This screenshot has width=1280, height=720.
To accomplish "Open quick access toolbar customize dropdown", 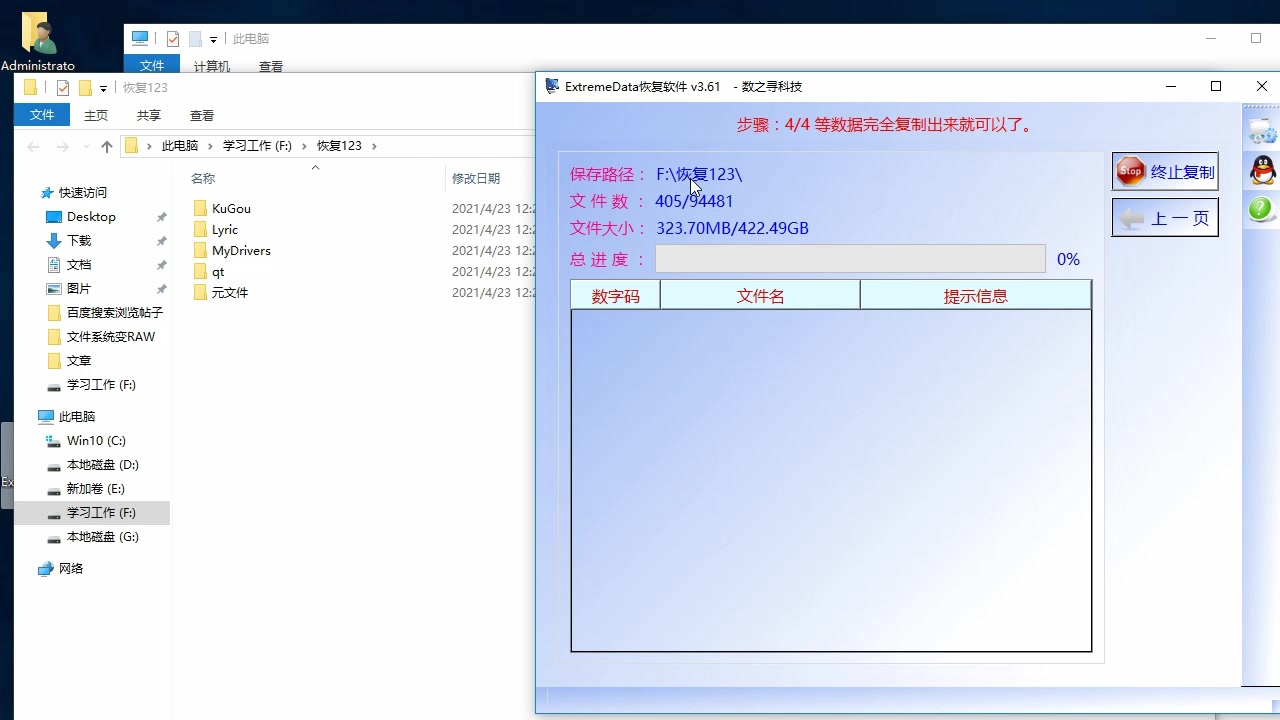I will [103, 89].
